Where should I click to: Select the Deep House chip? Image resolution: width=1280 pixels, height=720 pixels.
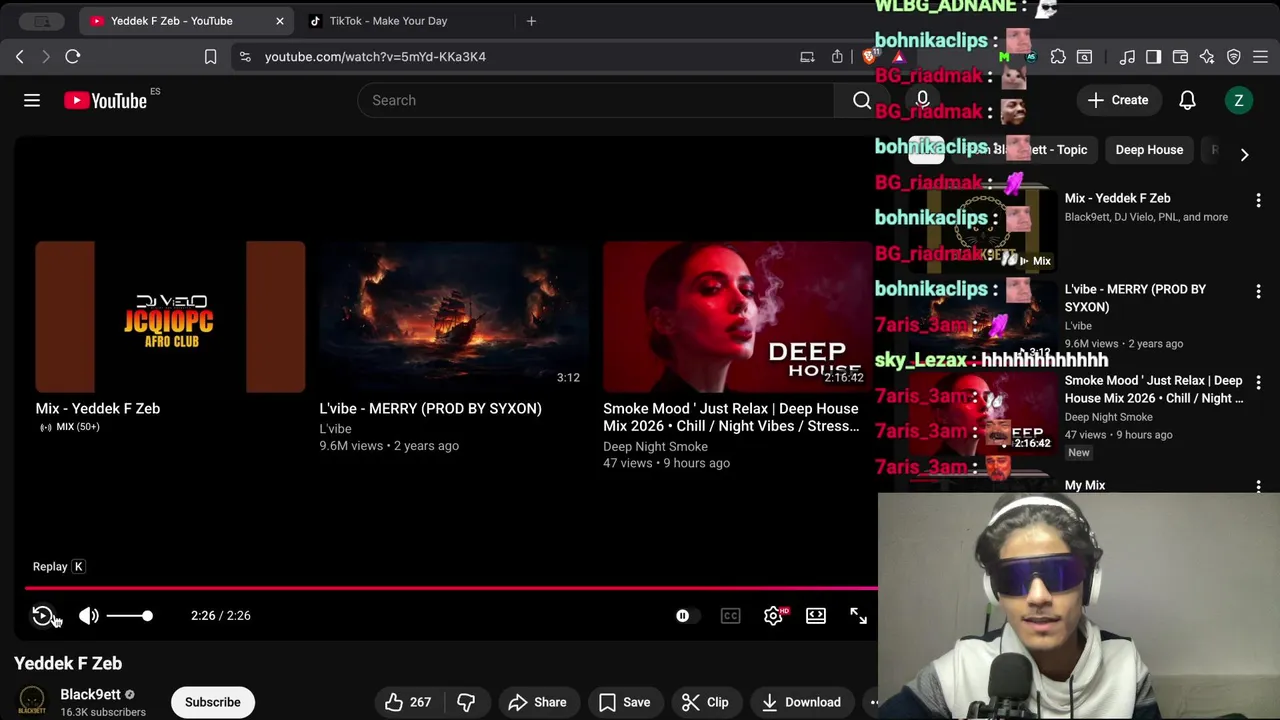pyautogui.click(x=1149, y=150)
